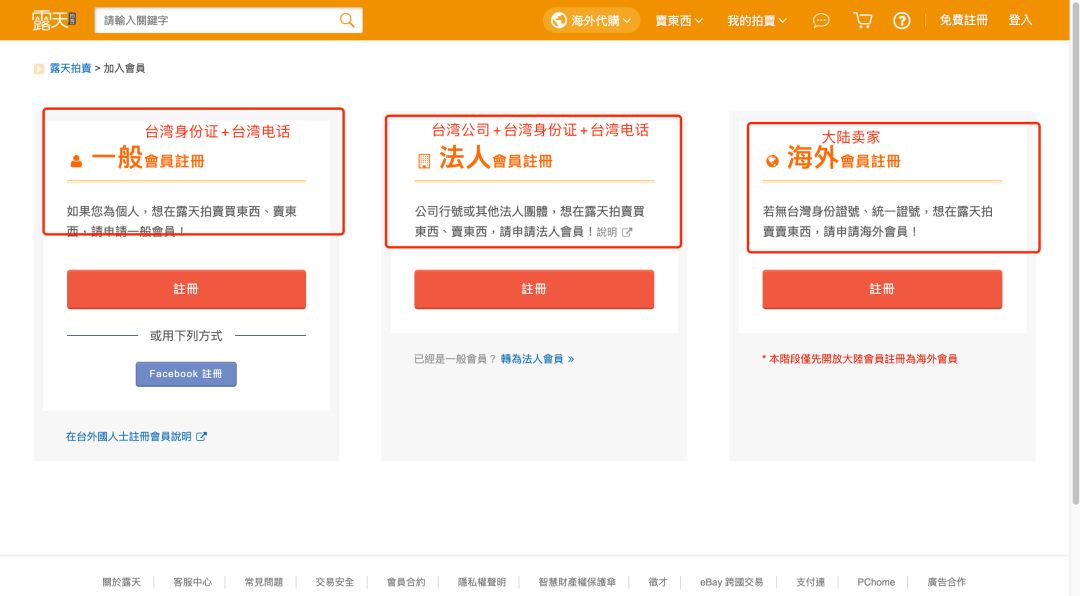Open the chat message bubble icon

(820, 20)
